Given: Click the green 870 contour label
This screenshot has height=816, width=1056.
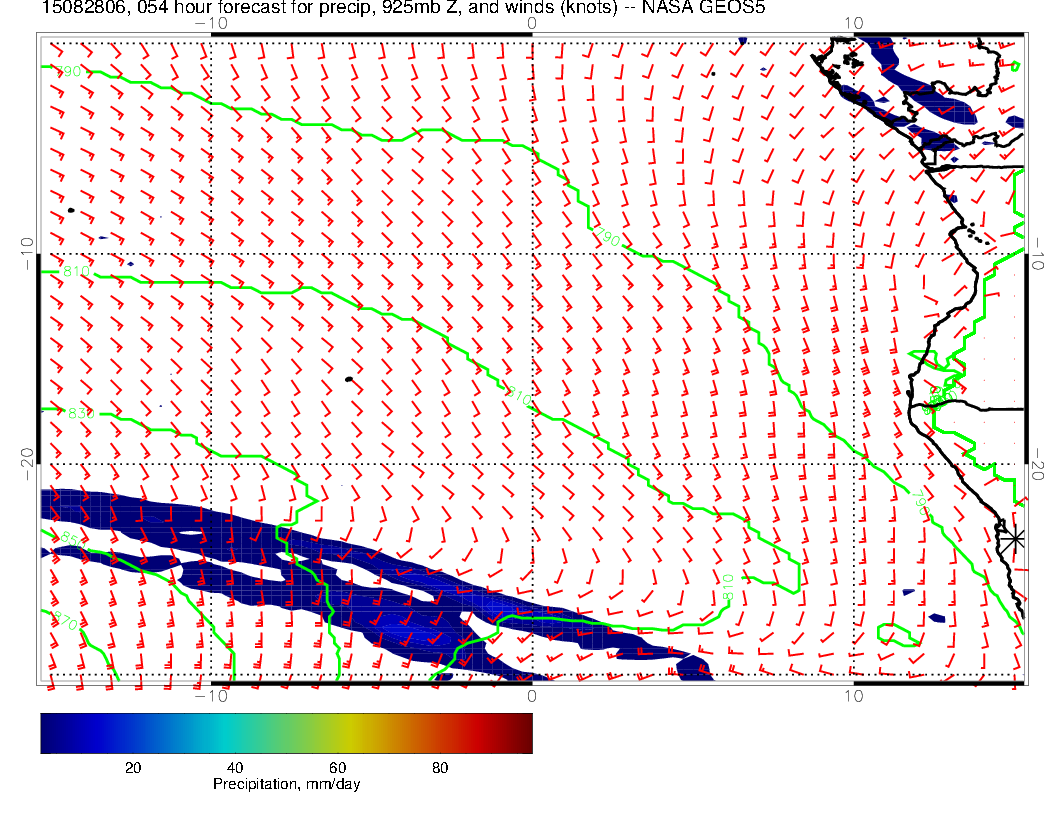Looking at the screenshot, I should pos(65,622).
